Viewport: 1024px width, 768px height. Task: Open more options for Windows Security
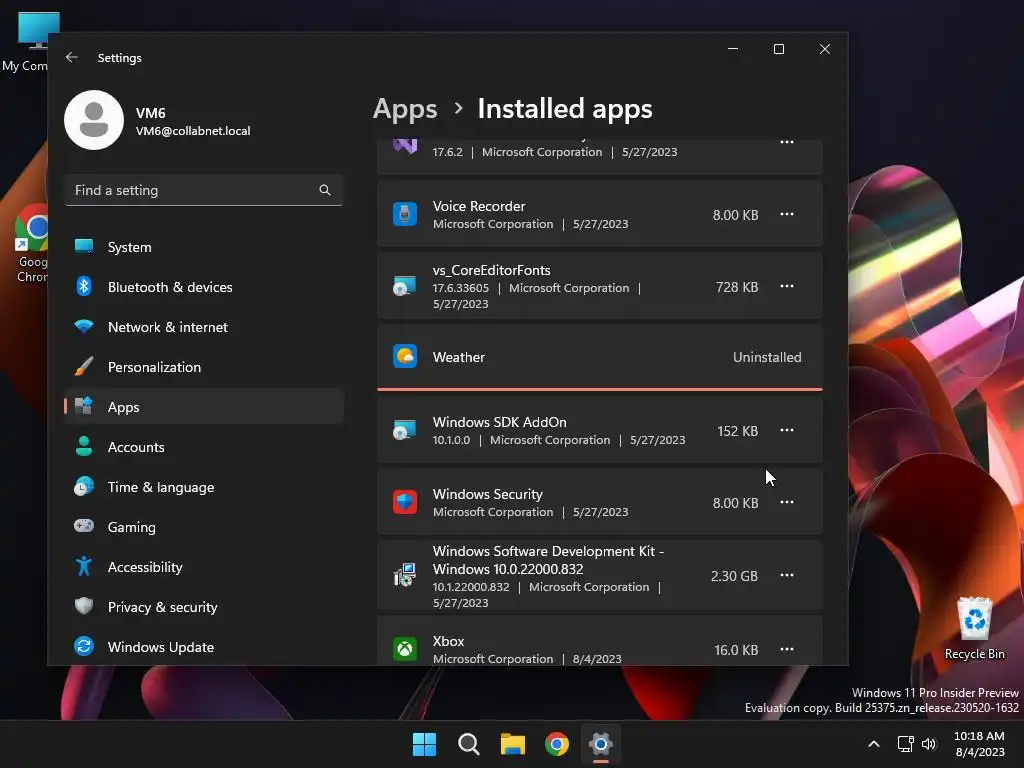(787, 502)
